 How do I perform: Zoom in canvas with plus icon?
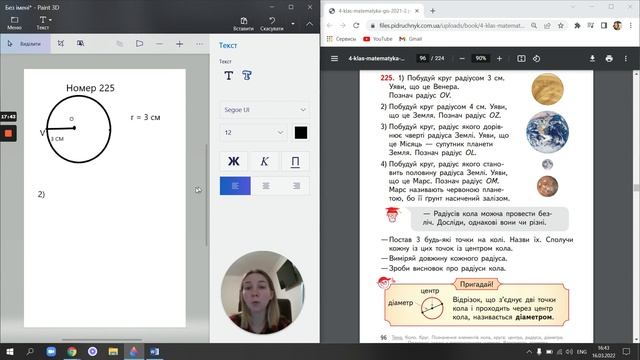(x=180, y=44)
